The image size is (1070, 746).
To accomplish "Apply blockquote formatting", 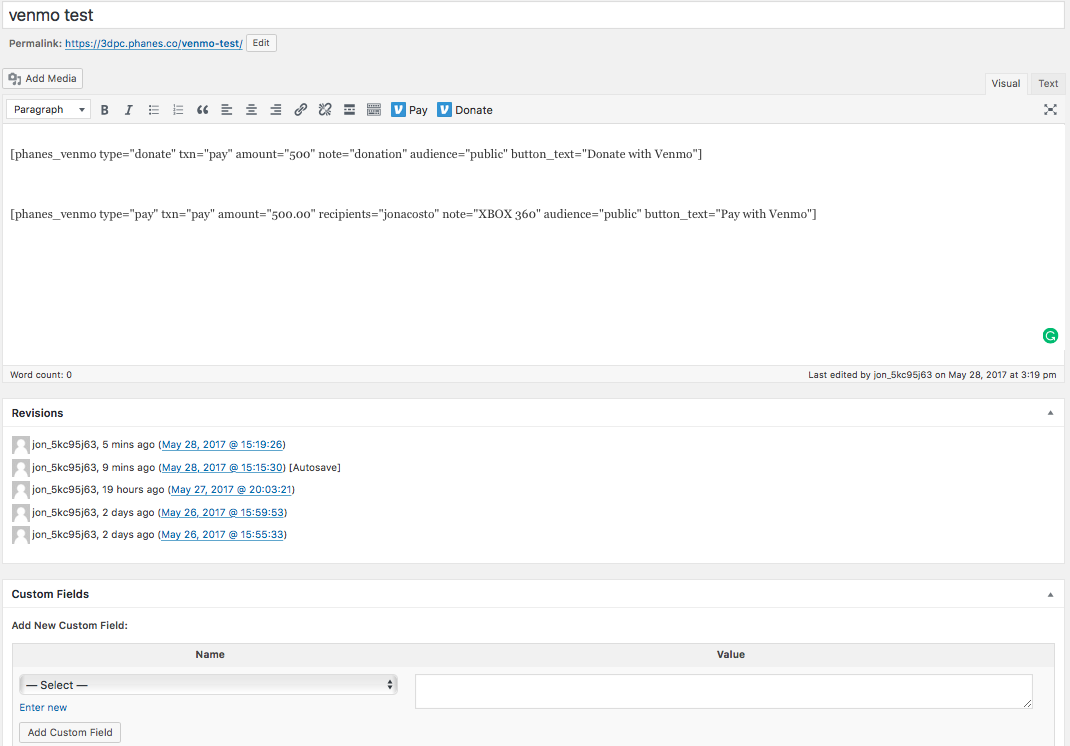I will pos(203,110).
